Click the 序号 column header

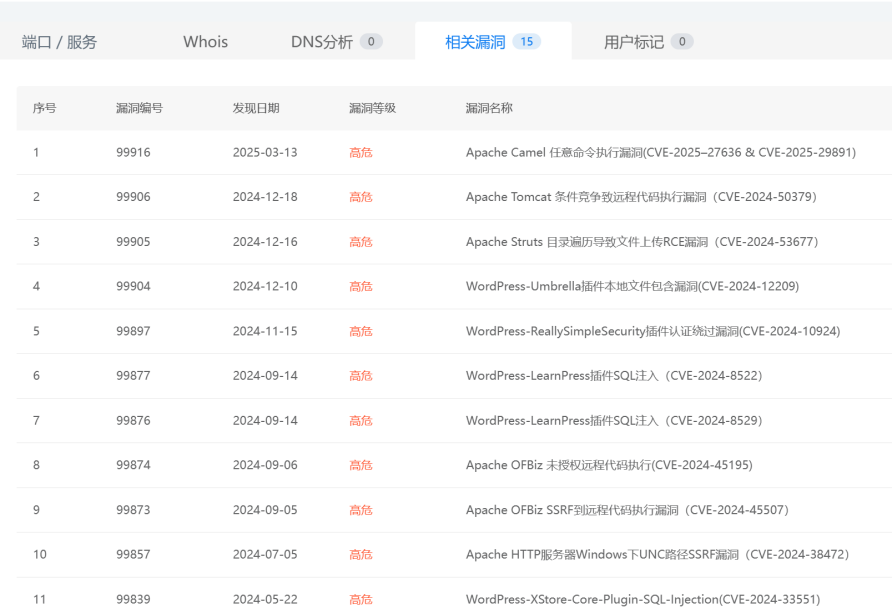coord(44,108)
